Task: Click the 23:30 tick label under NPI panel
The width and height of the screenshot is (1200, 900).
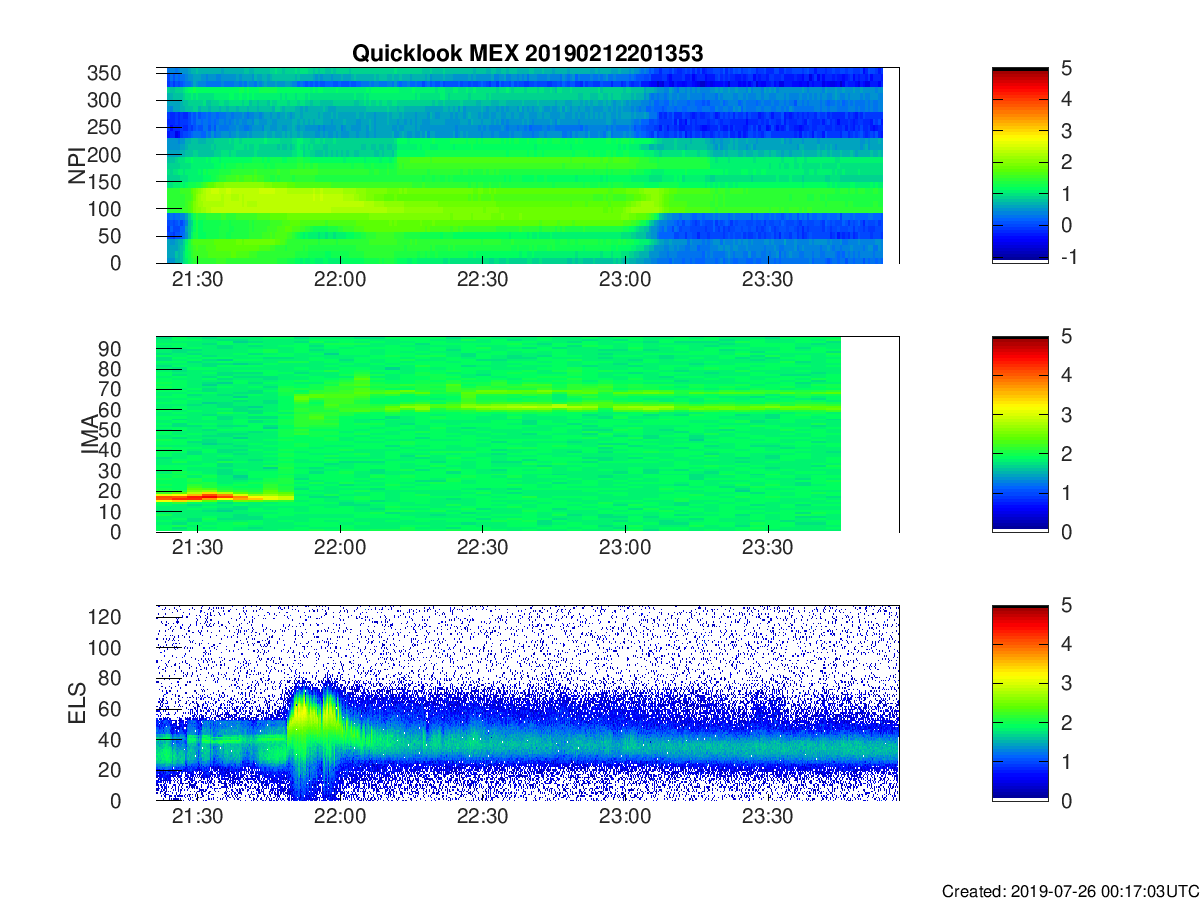Action: pyautogui.click(x=768, y=280)
